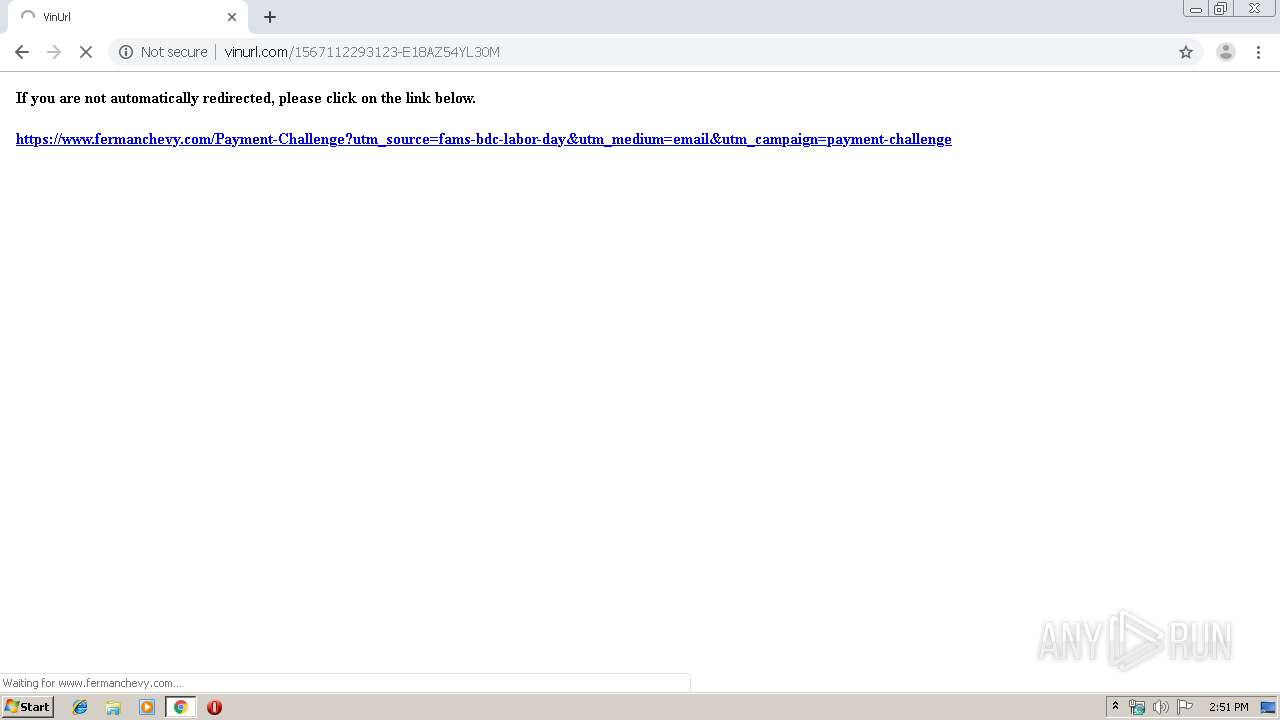Open the network tray icon
Image resolution: width=1280 pixels, height=720 pixels.
pyautogui.click(x=1137, y=707)
